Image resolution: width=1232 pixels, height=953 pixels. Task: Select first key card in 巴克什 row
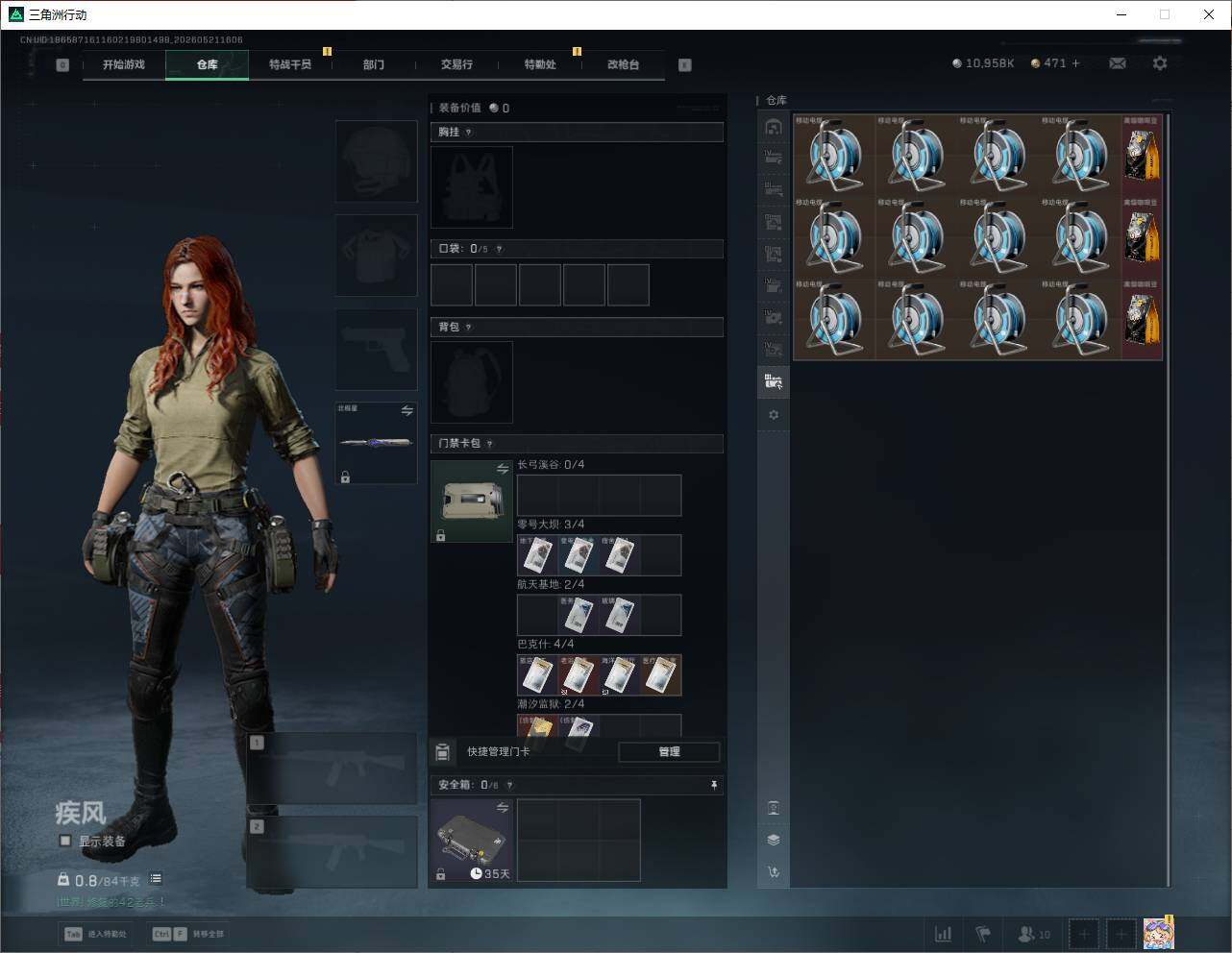pos(537,675)
